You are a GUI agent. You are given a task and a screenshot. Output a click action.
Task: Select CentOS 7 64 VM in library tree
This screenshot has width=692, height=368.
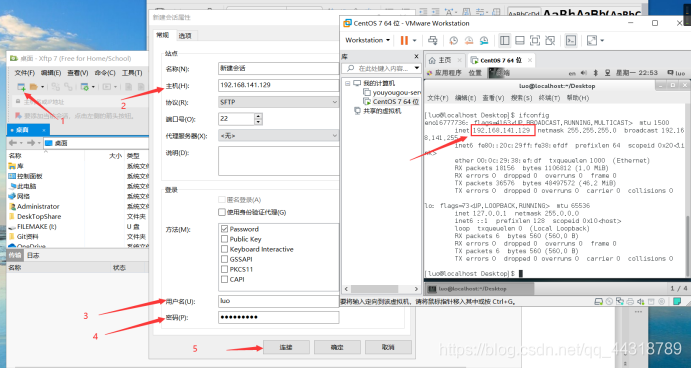(x=391, y=101)
